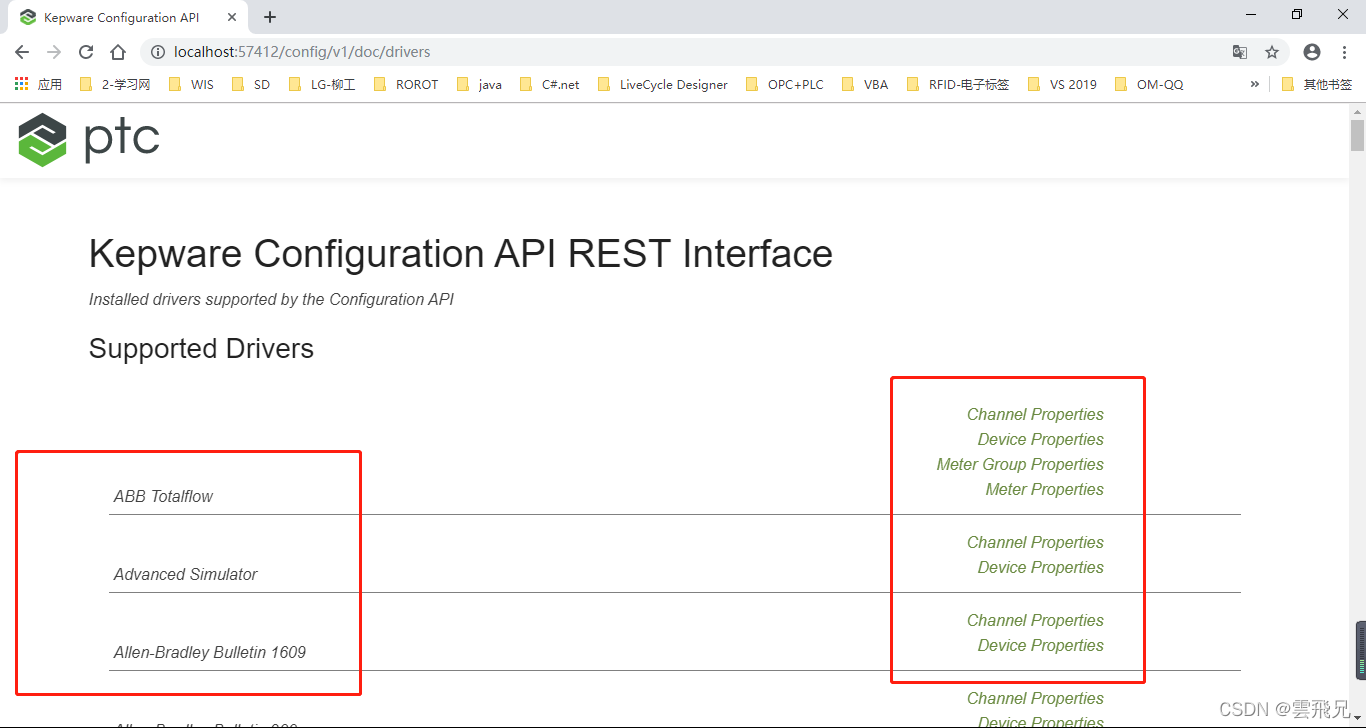Open the Apps shortcut in bookmarks bar
Viewport: 1366px width, 728px height.
38,84
